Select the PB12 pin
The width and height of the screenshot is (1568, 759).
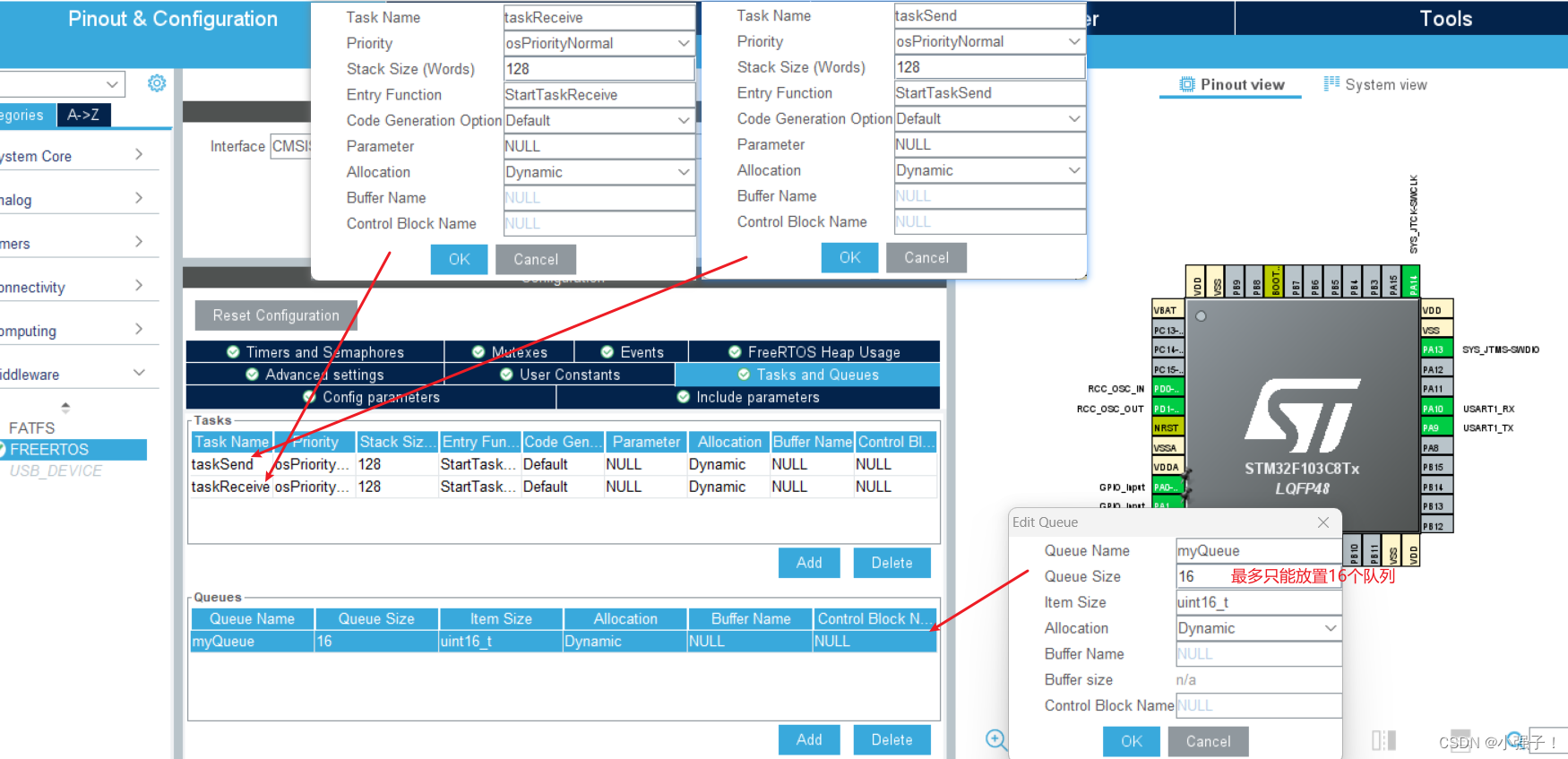click(x=1436, y=527)
